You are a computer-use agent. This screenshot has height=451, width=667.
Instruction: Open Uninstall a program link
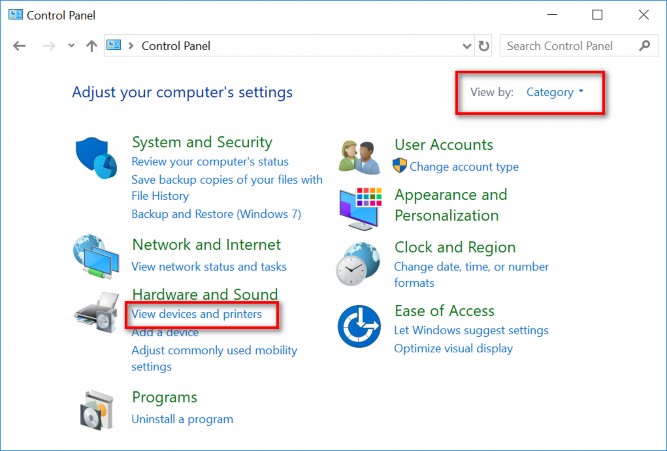182,419
